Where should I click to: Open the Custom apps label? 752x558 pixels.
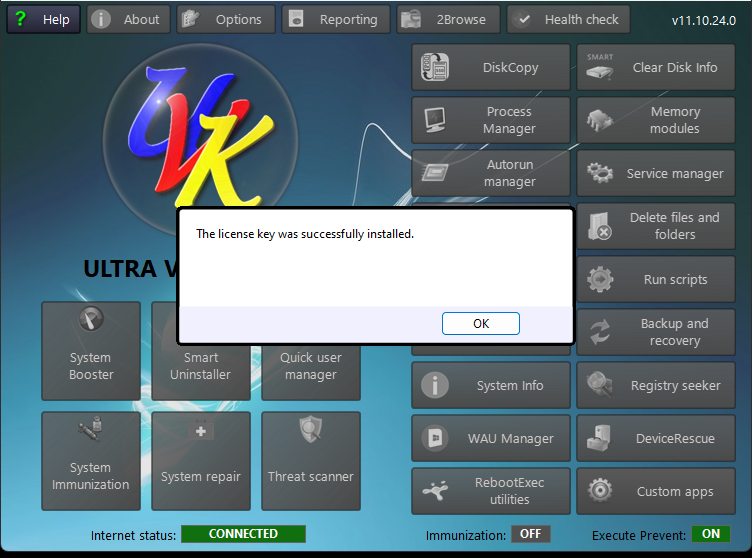[675, 492]
